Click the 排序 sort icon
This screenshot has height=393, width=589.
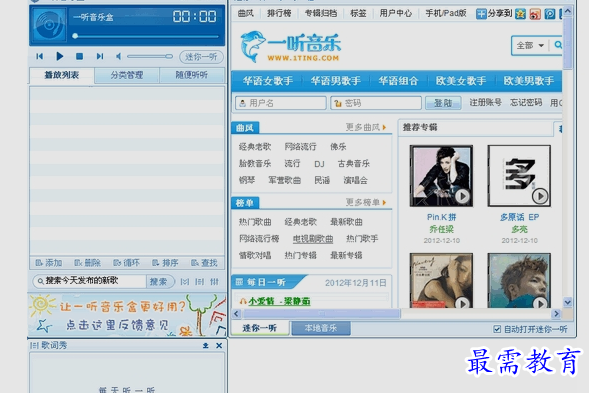(165, 263)
